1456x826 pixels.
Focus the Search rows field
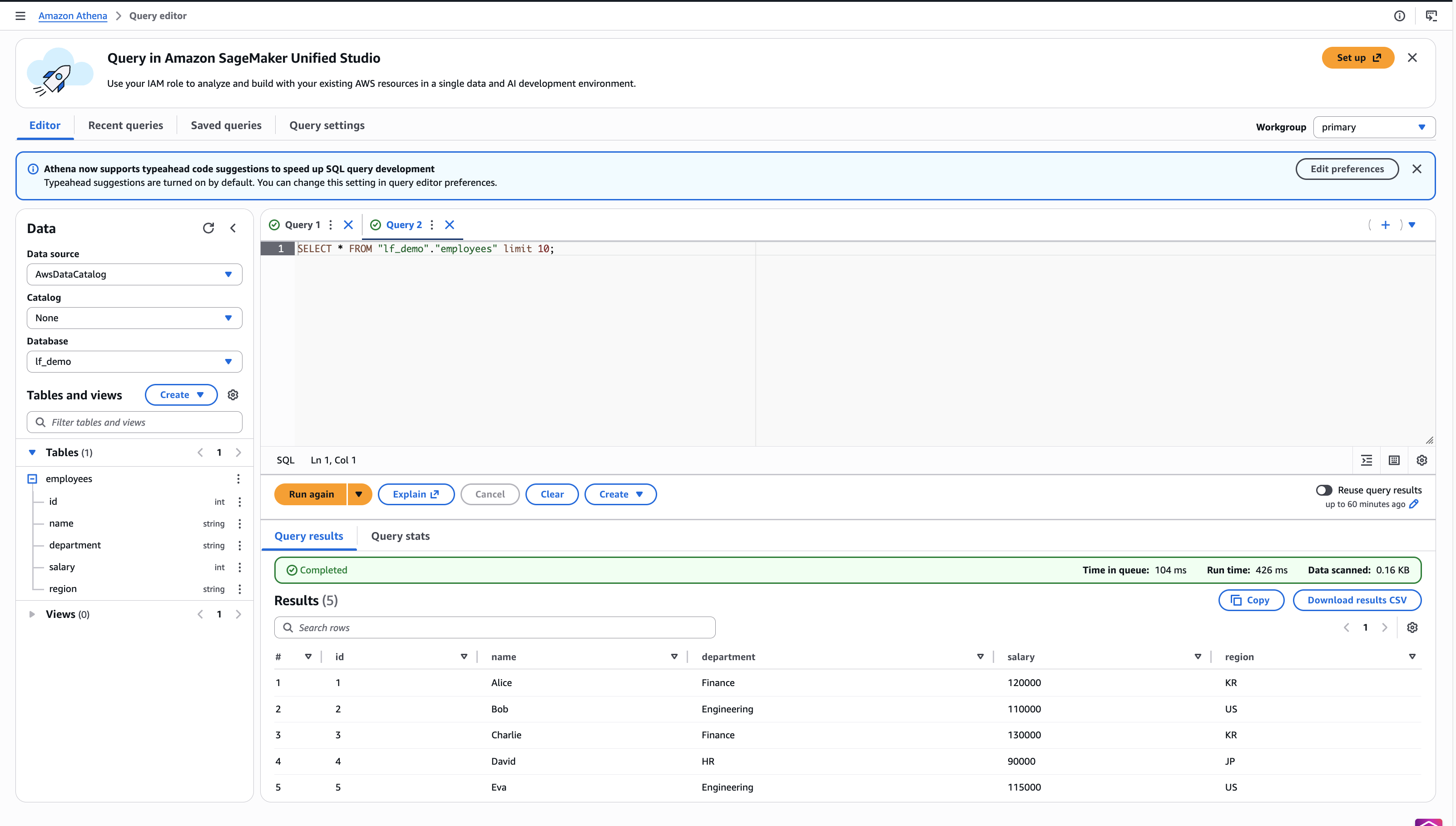(495, 627)
